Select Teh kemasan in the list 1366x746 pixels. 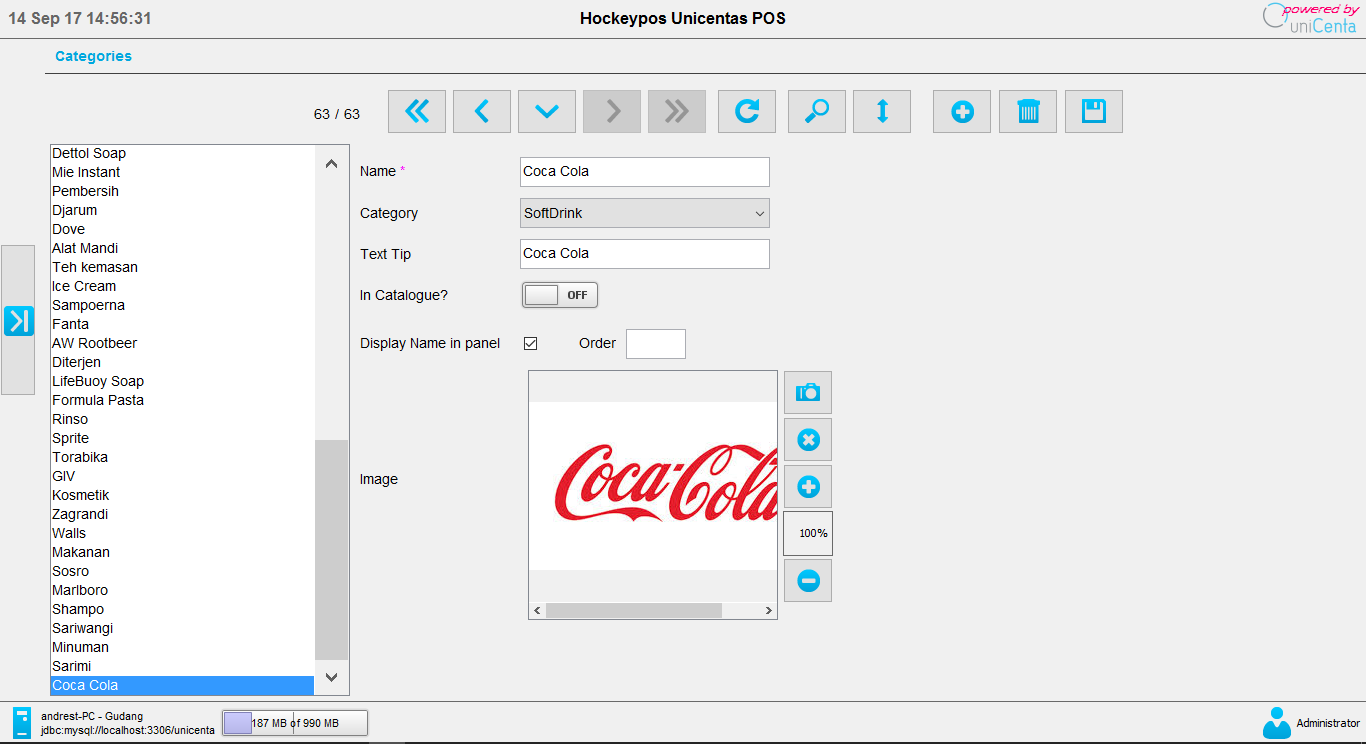point(183,267)
